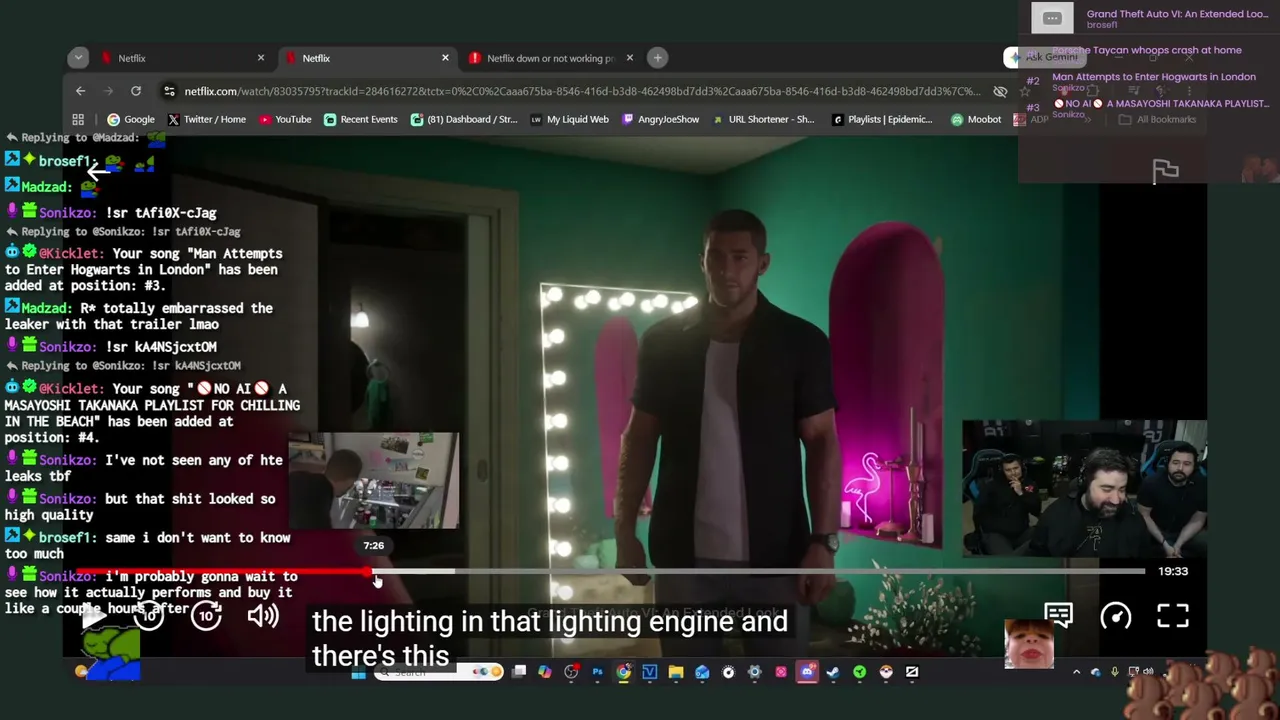The image size is (1280, 720).
Task: Enter fullscreen mode in Netflix player
Action: (x=1173, y=616)
